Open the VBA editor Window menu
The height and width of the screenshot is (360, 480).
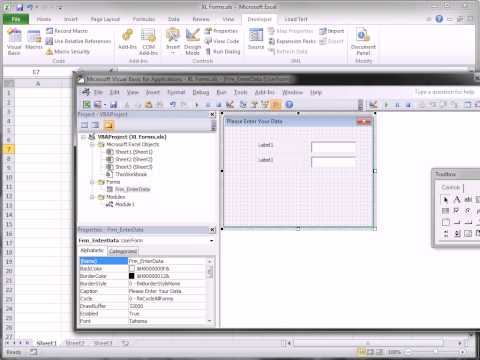click(x=292, y=92)
